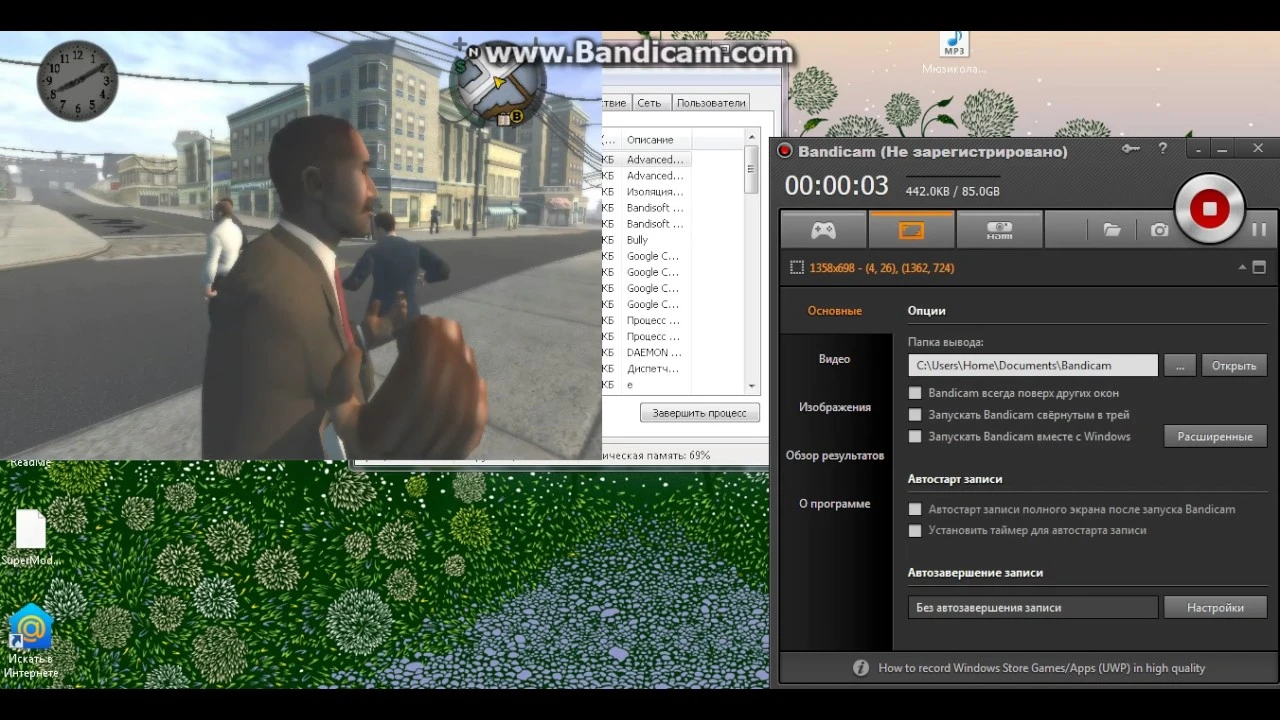
Task: Click the output folder path field
Action: (1033, 366)
